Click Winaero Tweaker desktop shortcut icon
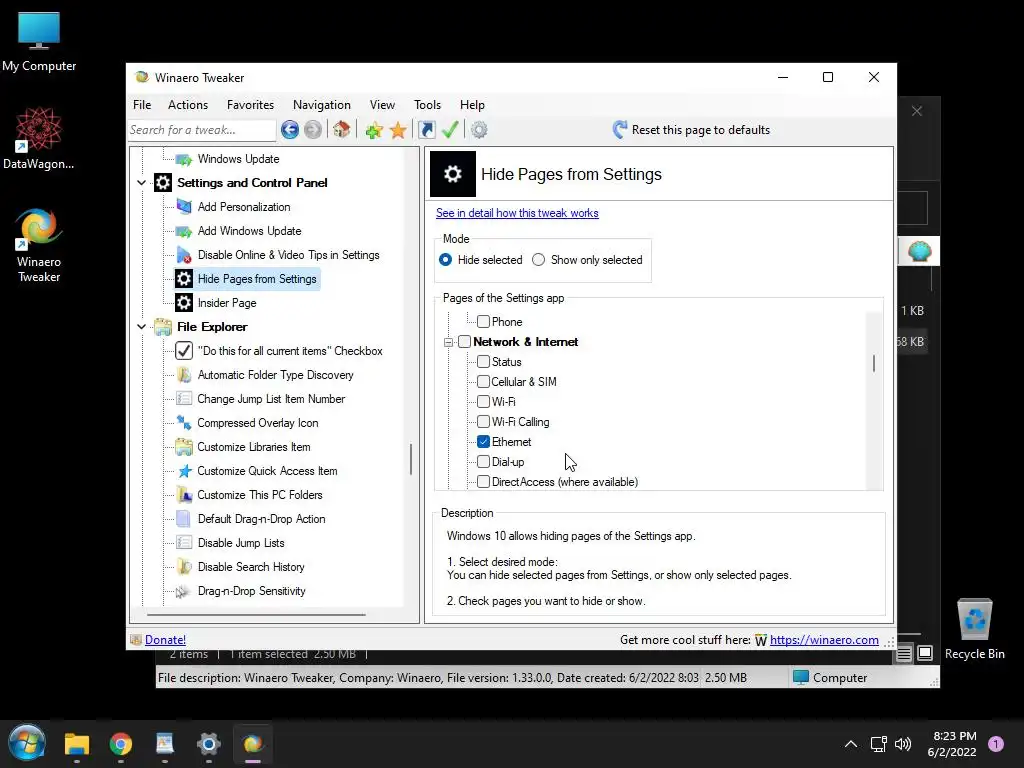Screen dimensions: 1024x768 39,229
